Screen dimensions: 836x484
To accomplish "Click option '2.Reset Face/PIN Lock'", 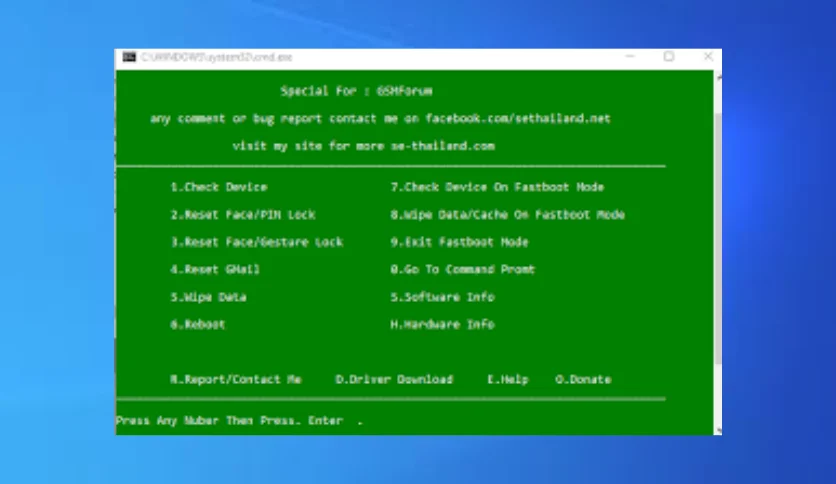I will pyautogui.click(x=243, y=215).
